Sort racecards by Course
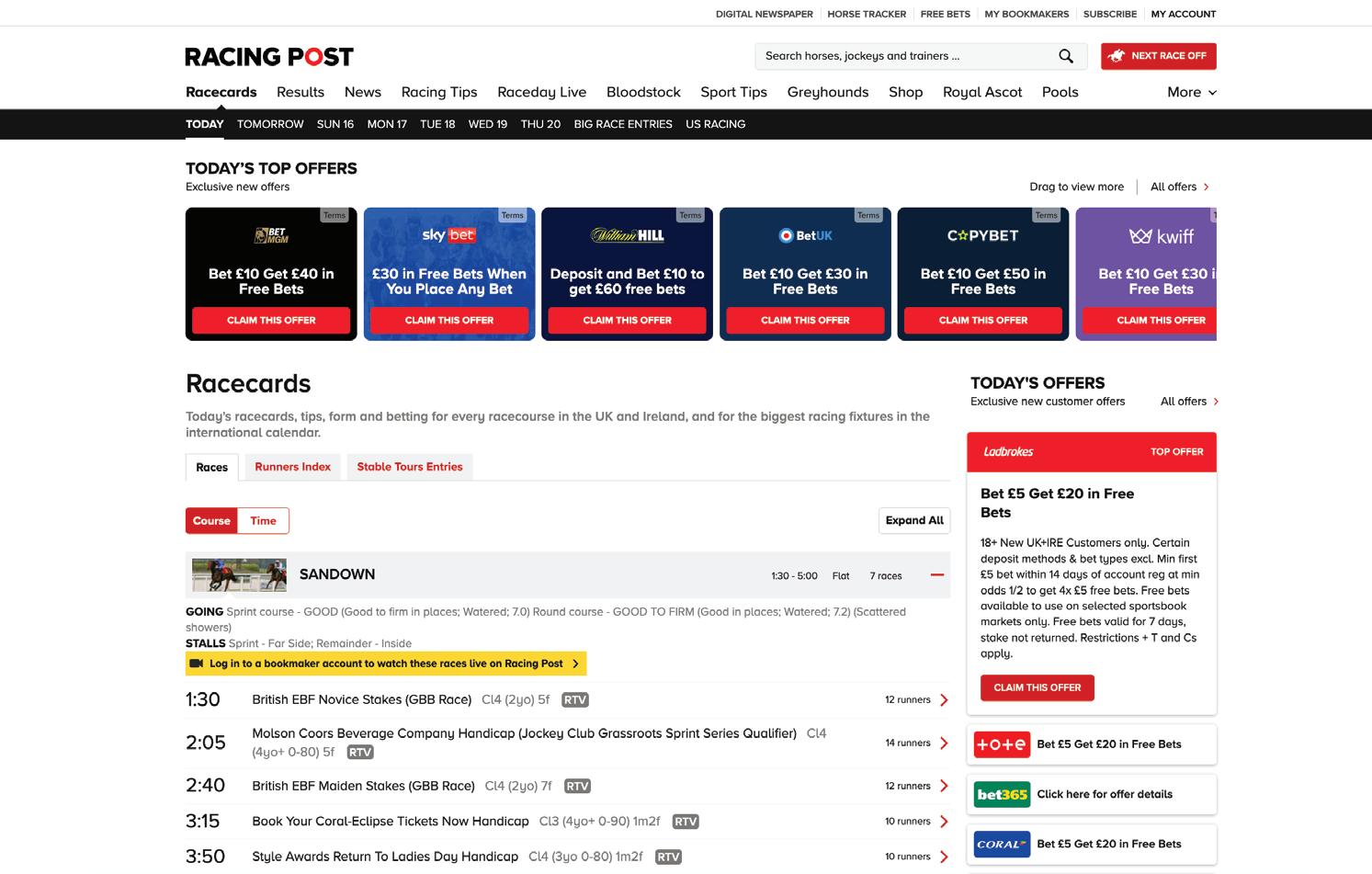The image size is (1372, 874). [211, 521]
